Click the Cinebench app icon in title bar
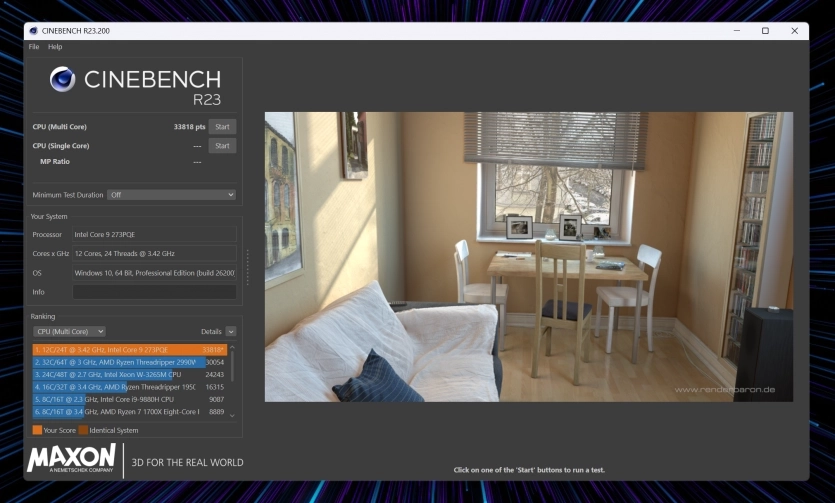This screenshot has width=835, height=503. point(33,31)
